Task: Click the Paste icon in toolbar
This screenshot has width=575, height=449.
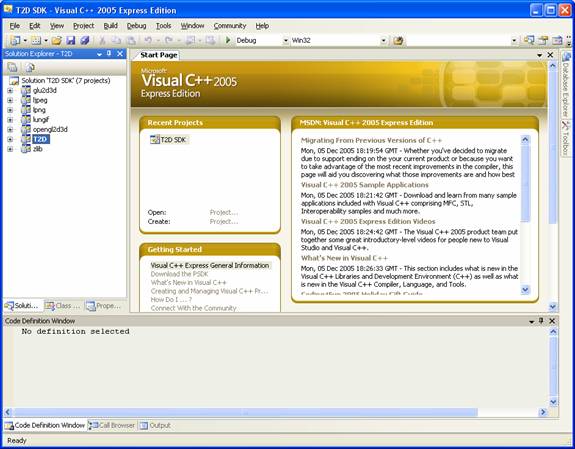Action: (x=131, y=40)
